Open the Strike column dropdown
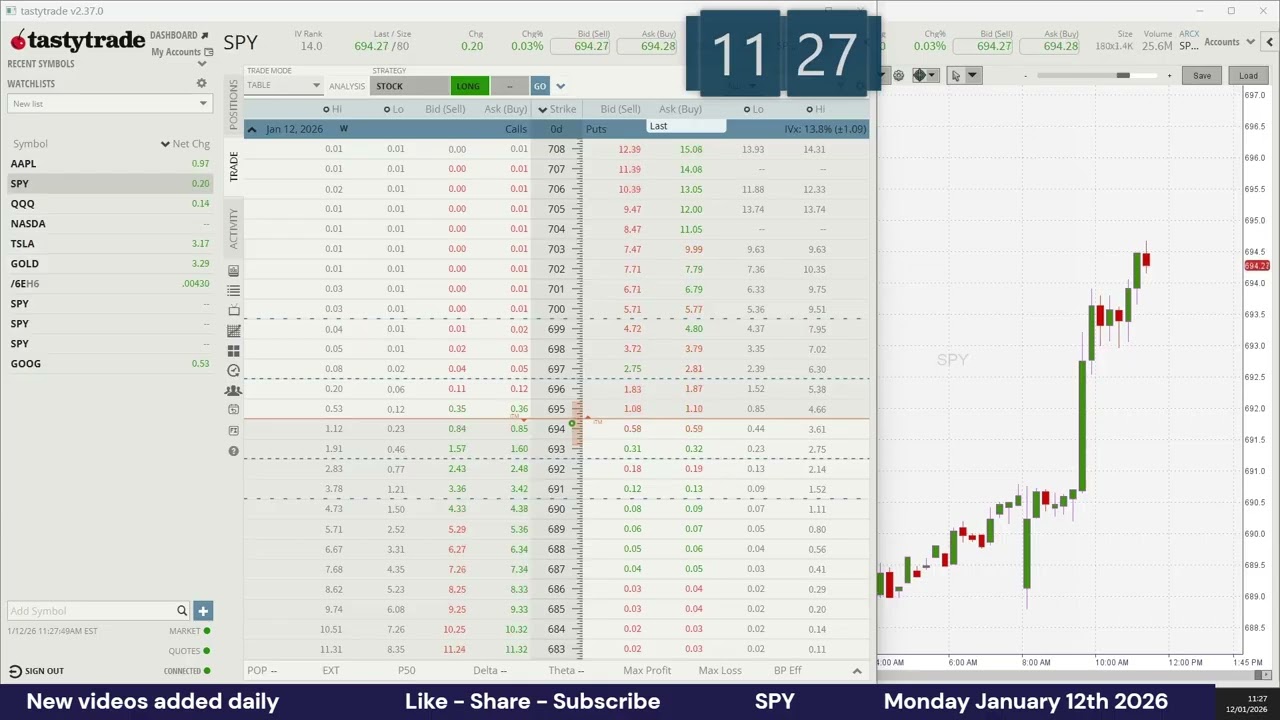Image resolution: width=1280 pixels, height=720 pixels. click(x=543, y=109)
